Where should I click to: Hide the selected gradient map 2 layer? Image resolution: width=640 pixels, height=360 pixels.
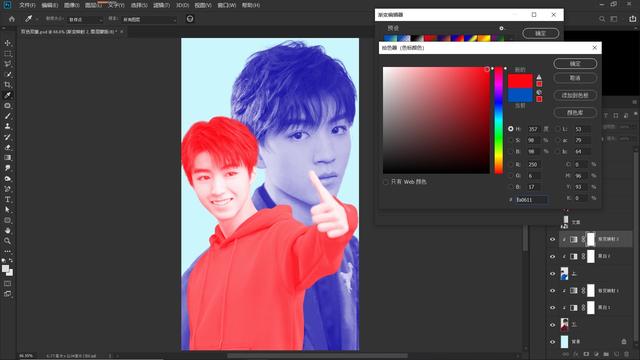[x=552, y=240]
